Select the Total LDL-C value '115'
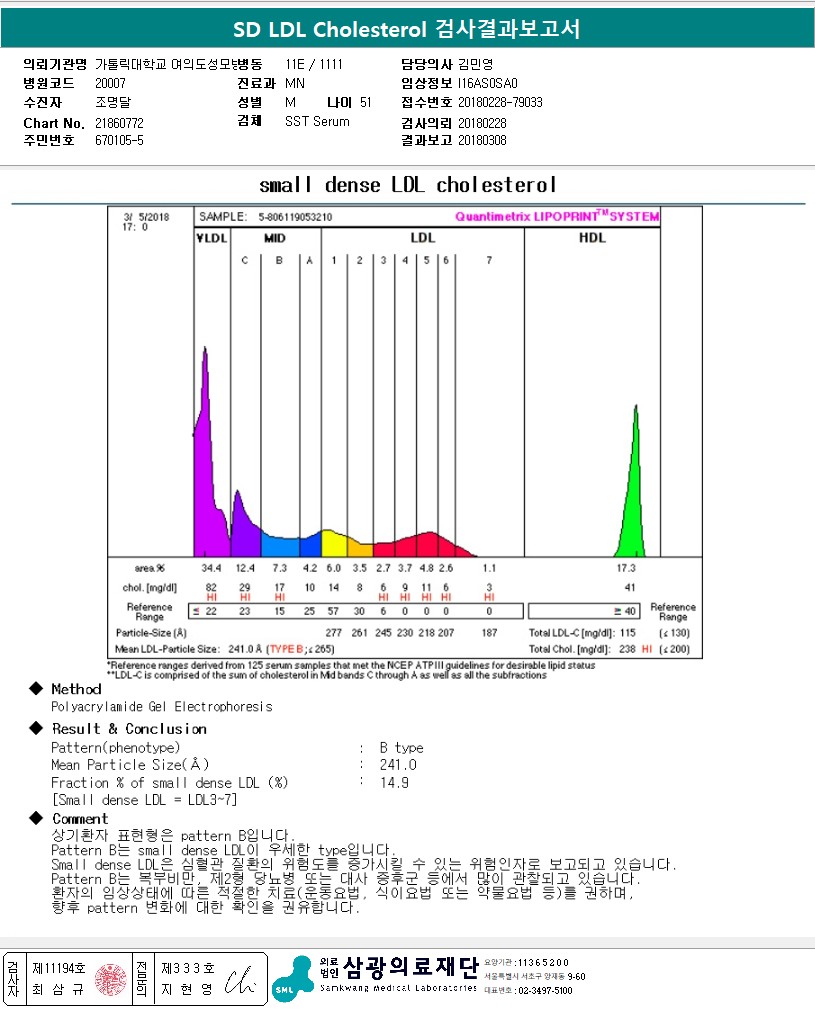The width and height of the screenshot is (815, 1017). click(x=628, y=633)
